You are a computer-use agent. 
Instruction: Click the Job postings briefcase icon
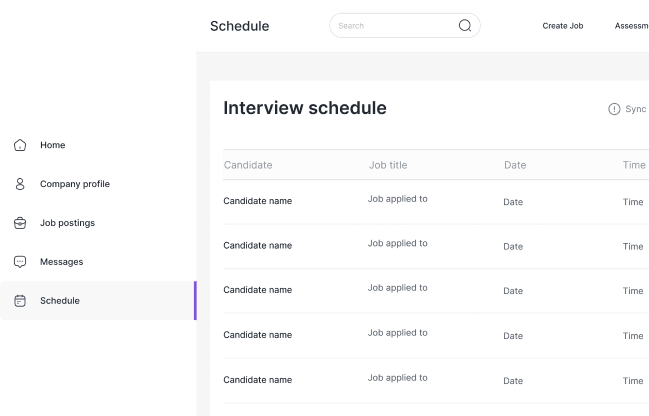(x=20, y=223)
